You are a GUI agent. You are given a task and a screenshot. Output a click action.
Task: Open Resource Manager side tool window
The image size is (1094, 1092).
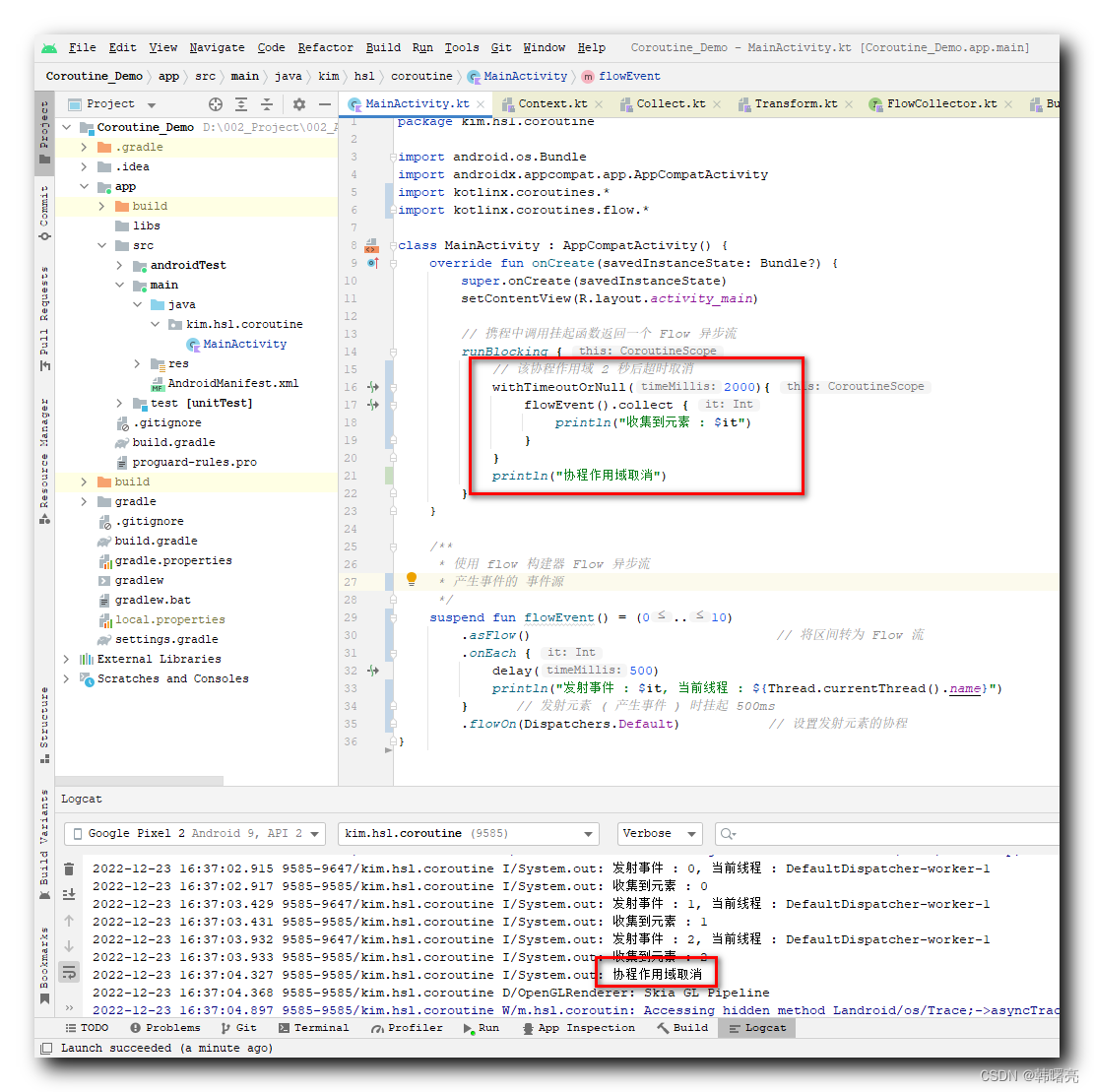pos(44,461)
